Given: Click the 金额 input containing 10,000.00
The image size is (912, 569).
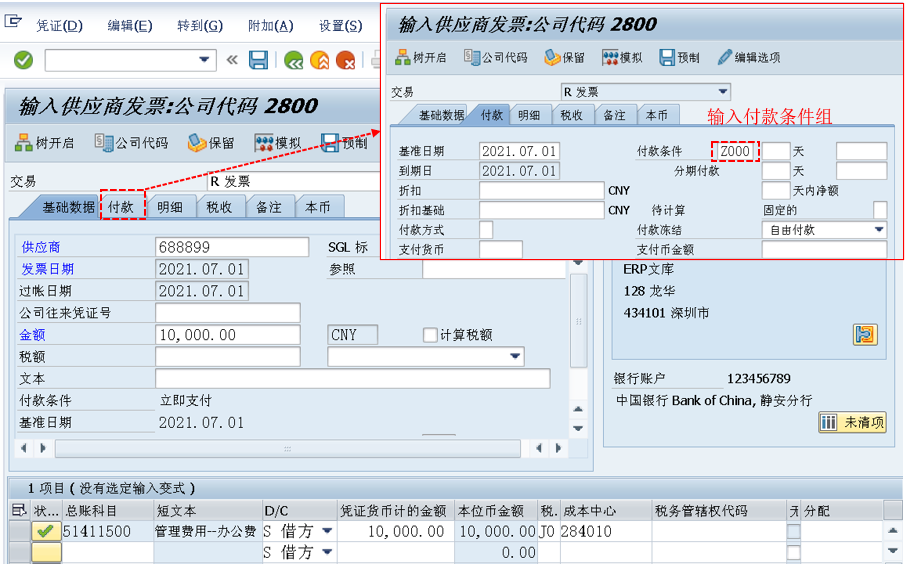Looking at the screenshot, I should pyautogui.click(x=227, y=335).
